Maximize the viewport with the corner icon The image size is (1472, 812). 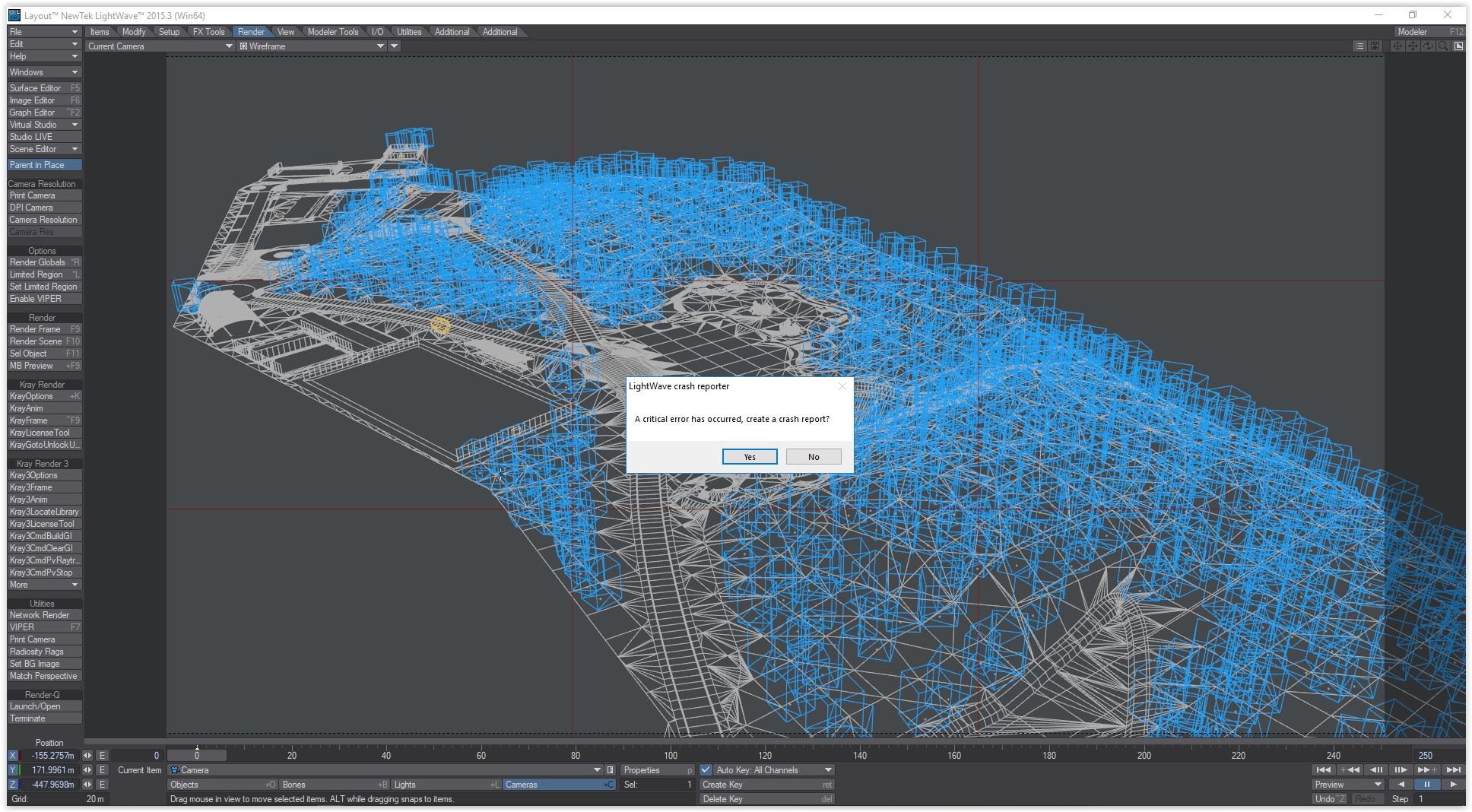(x=1458, y=46)
